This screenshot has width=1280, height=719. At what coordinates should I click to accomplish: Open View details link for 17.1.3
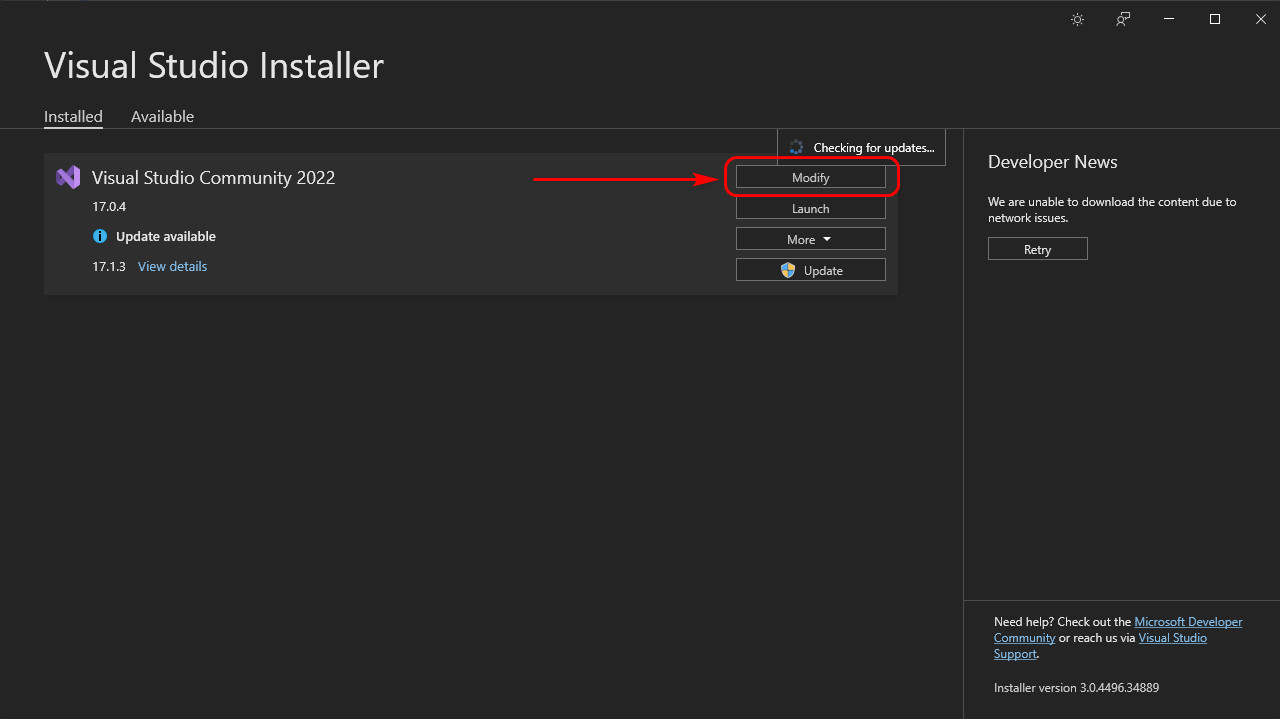coord(173,266)
